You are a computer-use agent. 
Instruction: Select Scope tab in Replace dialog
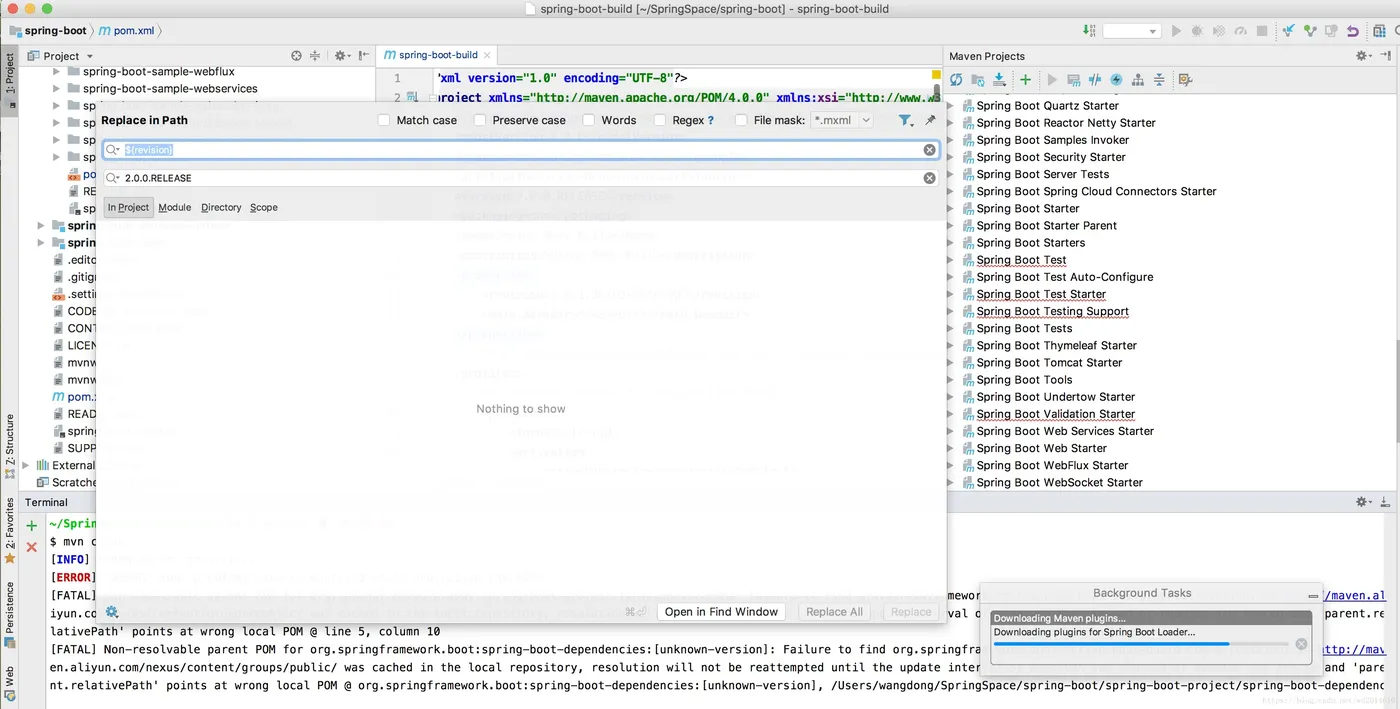point(264,207)
